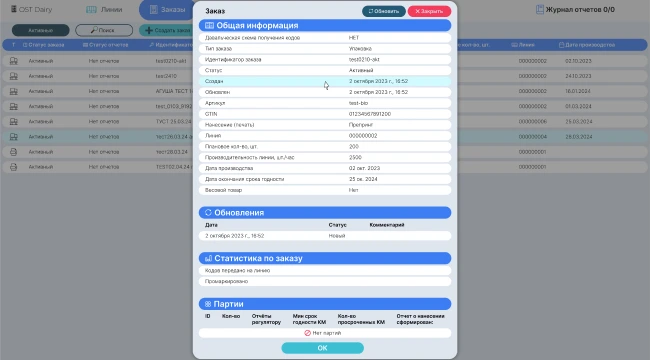The height and width of the screenshot is (360, 650).
Task: Click the Артикул value test-bio
Action: coord(358,103)
